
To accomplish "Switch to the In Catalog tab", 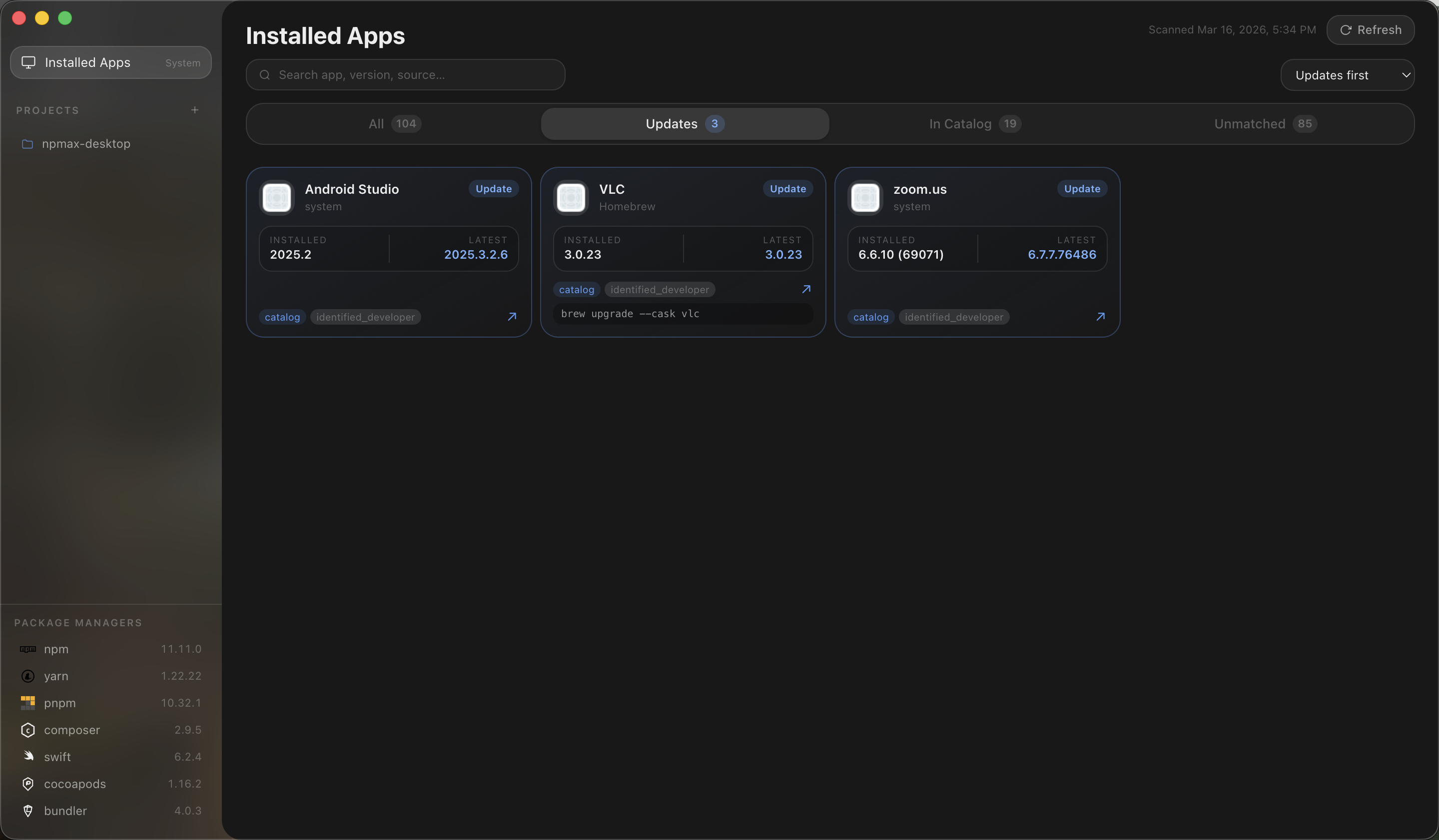I will [974, 124].
